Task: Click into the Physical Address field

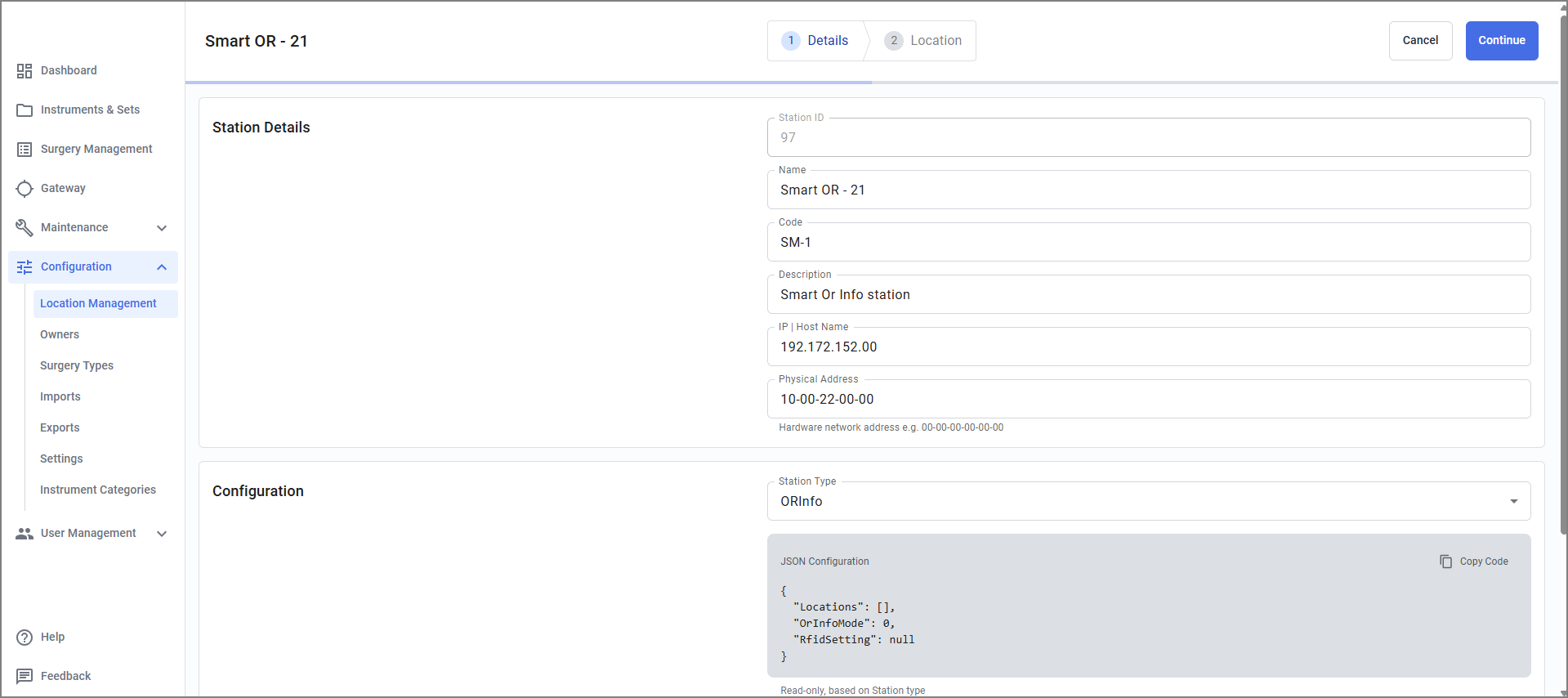Action: [1149, 399]
